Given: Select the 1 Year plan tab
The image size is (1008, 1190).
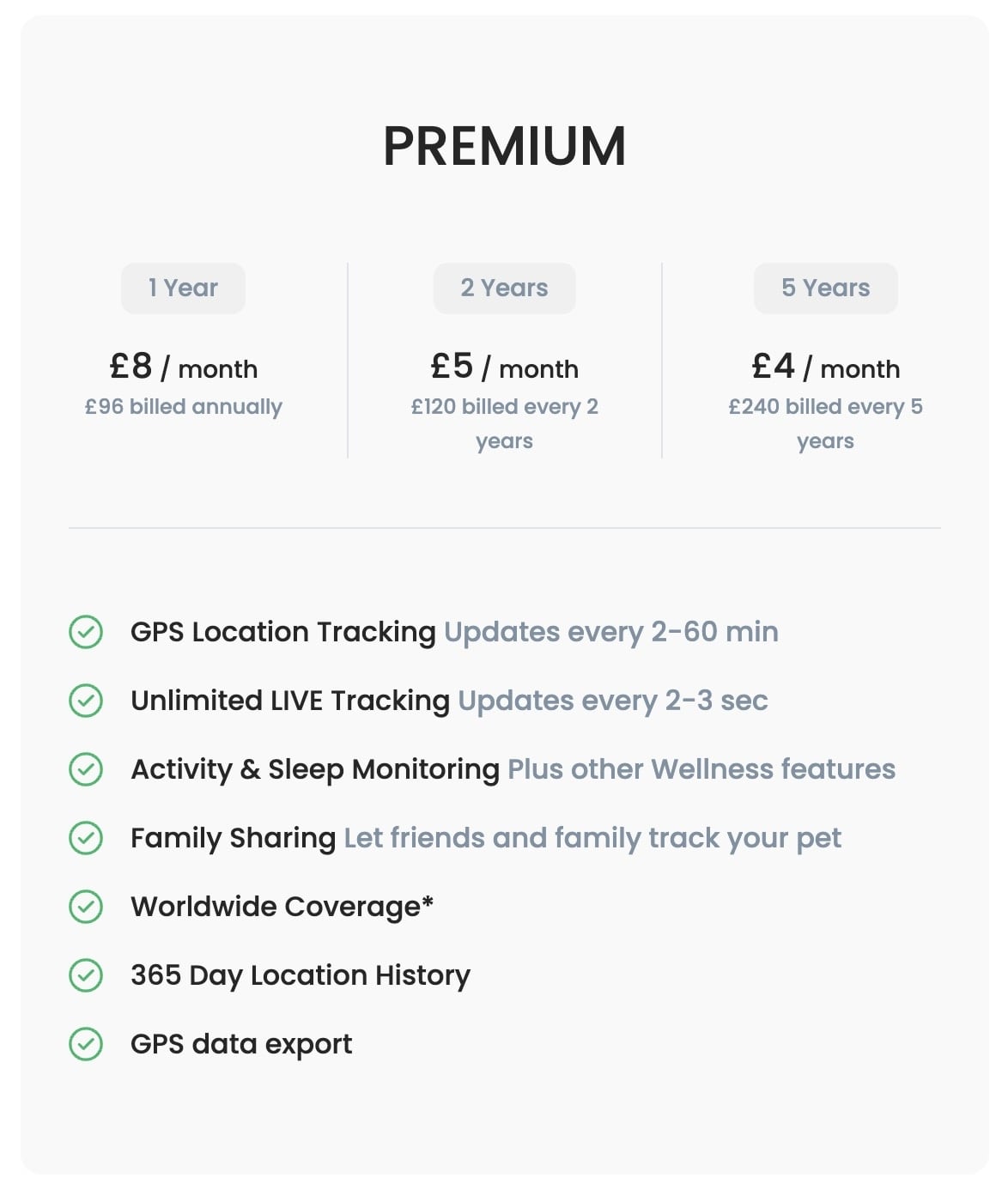Looking at the screenshot, I should click(183, 288).
